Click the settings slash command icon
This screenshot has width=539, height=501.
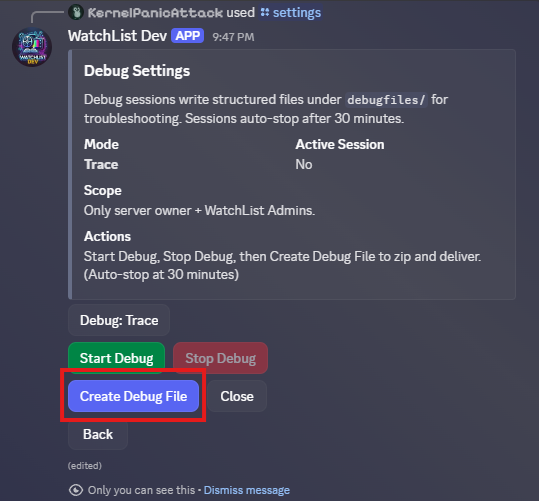[265, 12]
